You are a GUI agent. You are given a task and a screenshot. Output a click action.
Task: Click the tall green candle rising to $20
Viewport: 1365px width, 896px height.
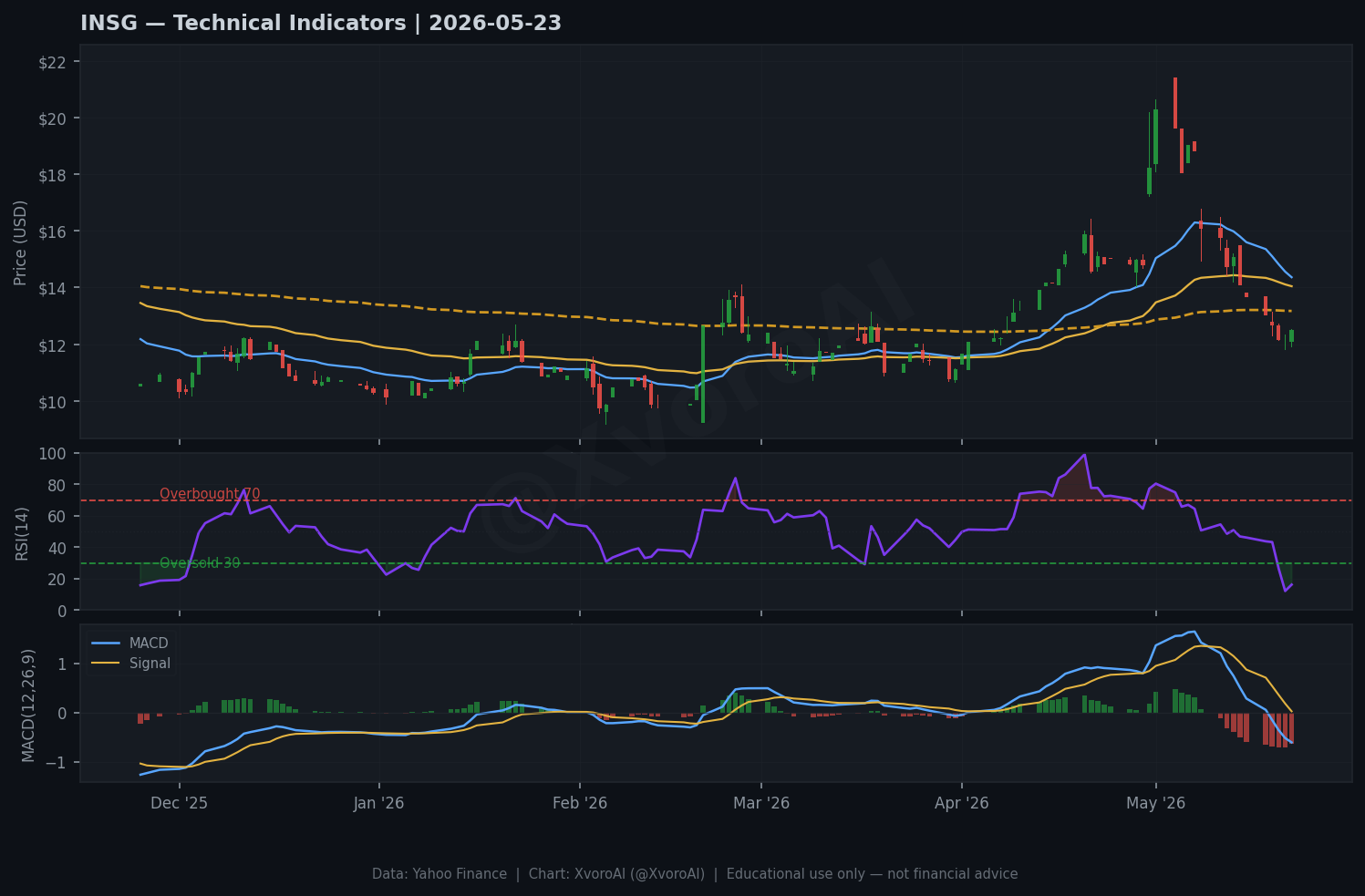pos(1155,137)
